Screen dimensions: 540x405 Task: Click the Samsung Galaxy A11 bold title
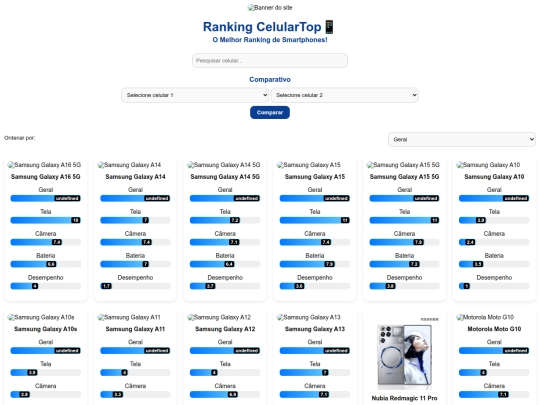click(135, 329)
